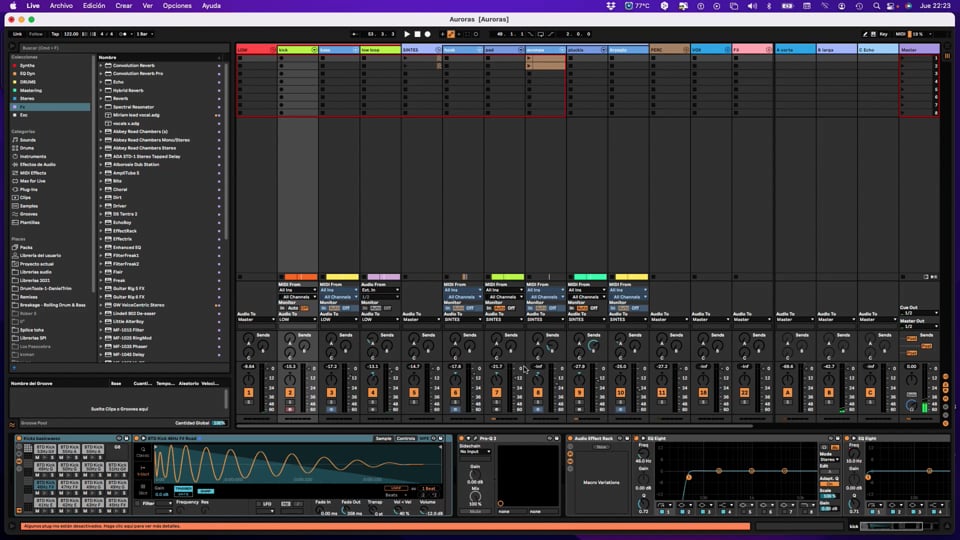Viewport: 960px width, 540px height.
Task: Toggle track activator 7
Action: 497,392
